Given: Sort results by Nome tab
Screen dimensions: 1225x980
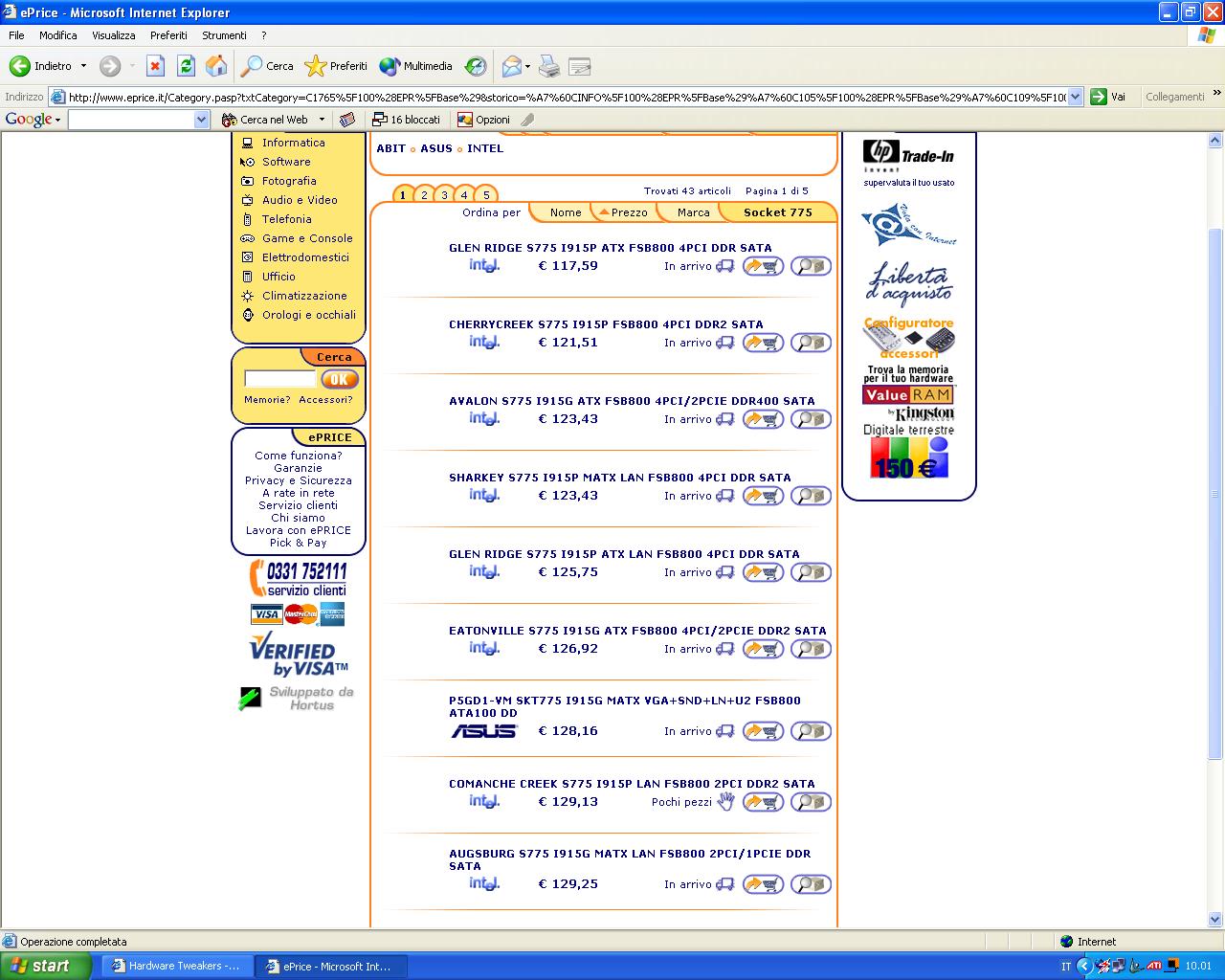Looking at the screenshot, I should [565, 212].
